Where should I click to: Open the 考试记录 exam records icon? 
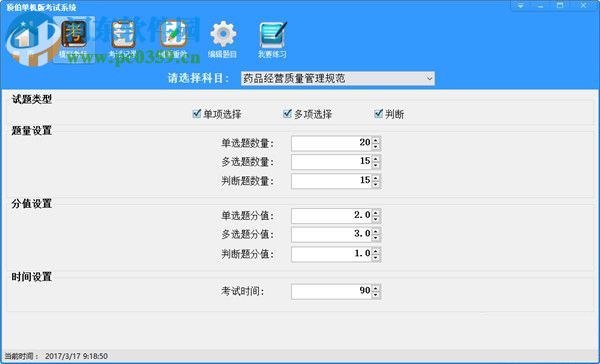pyautogui.click(x=123, y=39)
